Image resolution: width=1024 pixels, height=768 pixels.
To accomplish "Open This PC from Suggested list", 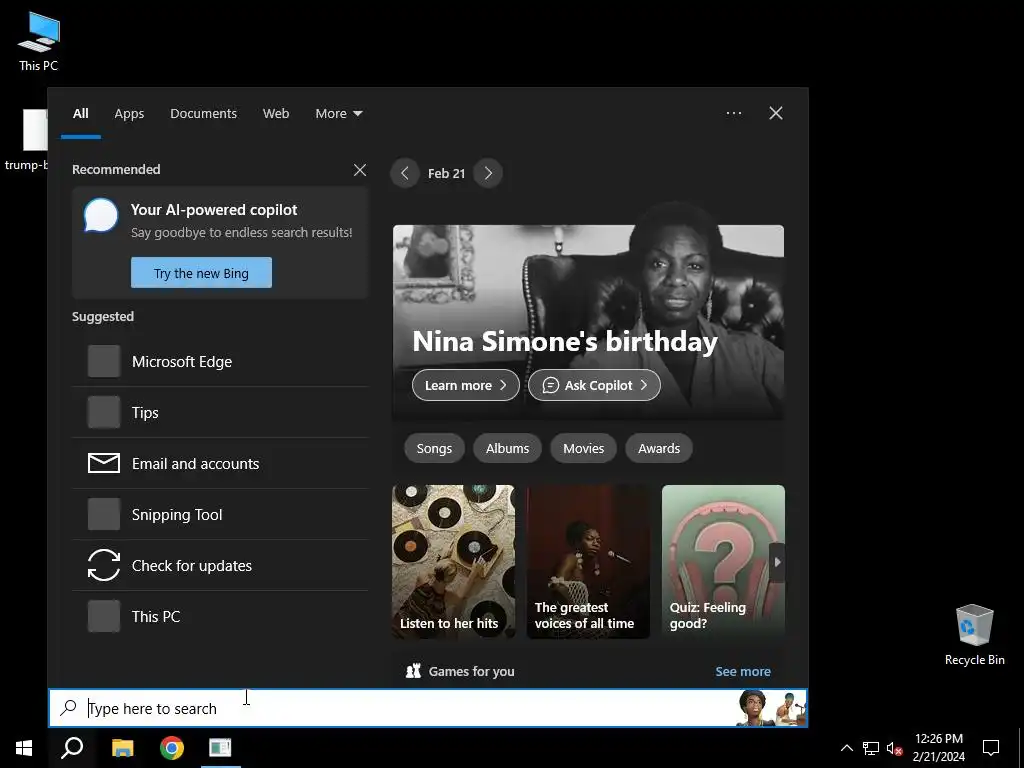I will tap(220, 616).
